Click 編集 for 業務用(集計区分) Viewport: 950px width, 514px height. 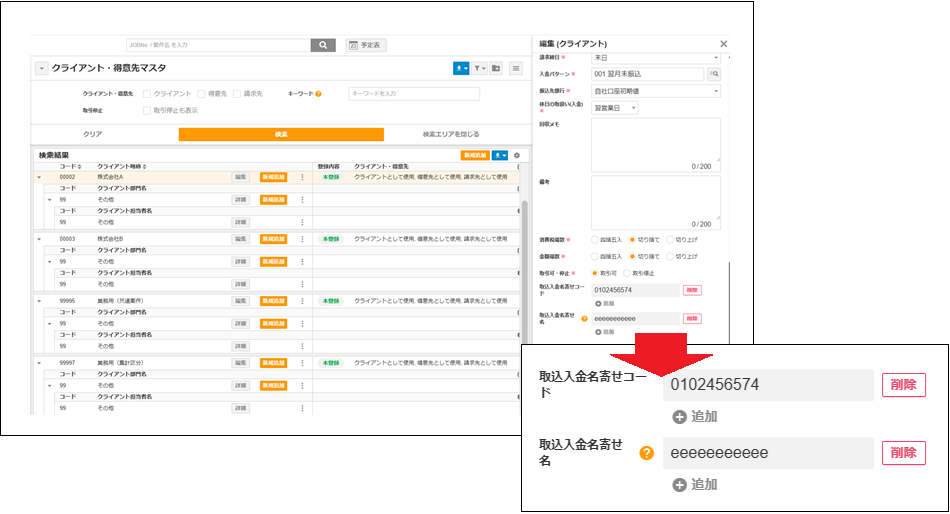pyautogui.click(x=241, y=362)
